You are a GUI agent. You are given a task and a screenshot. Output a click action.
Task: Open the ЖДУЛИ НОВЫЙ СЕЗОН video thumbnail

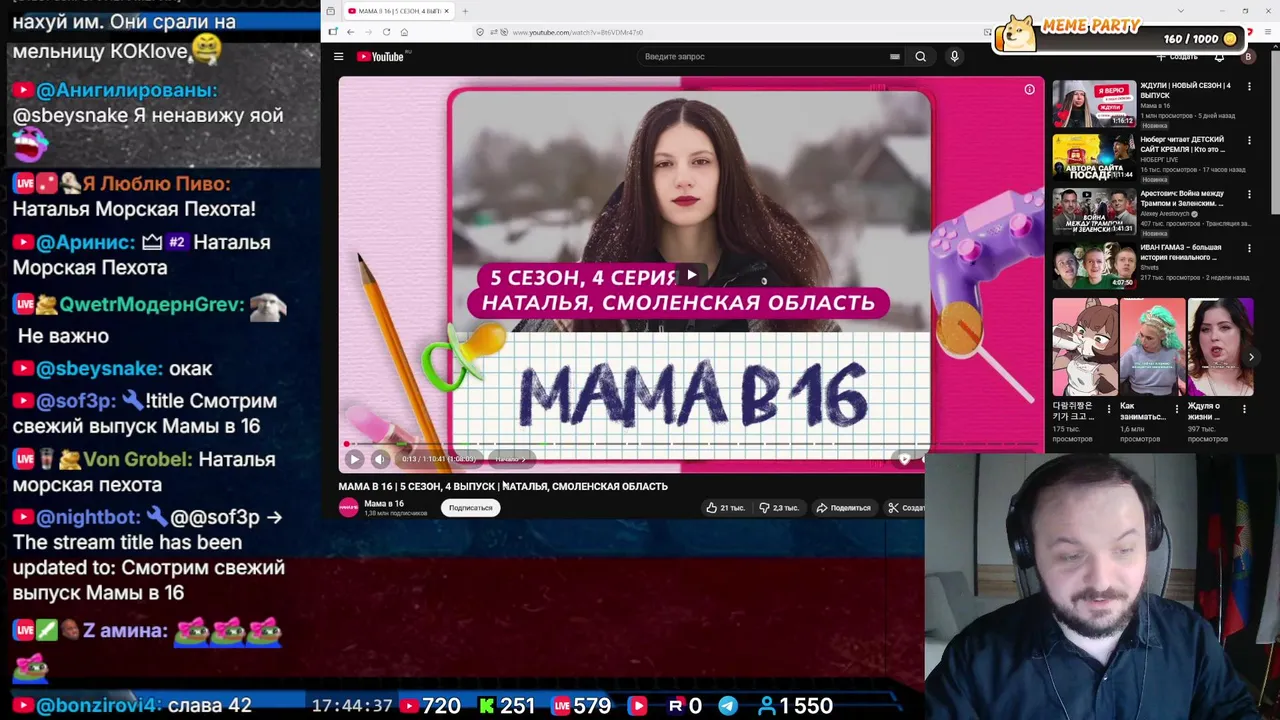pos(1094,105)
